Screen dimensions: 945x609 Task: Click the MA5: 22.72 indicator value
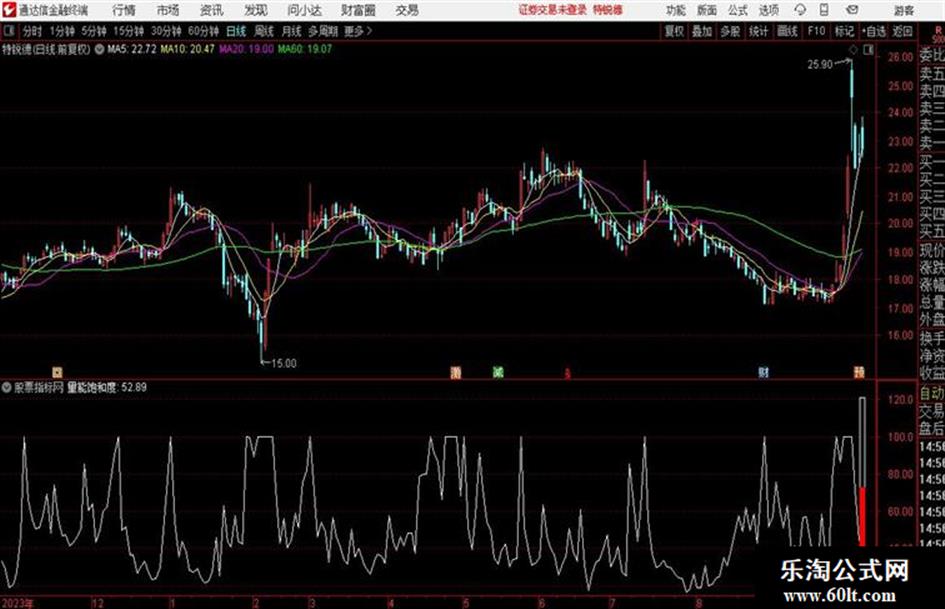pyautogui.click(x=132, y=49)
